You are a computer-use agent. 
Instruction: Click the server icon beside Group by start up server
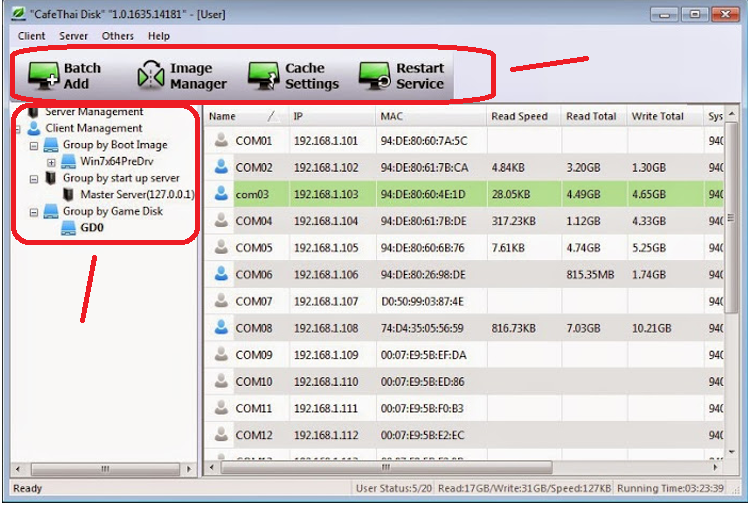click(x=50, y=178)
